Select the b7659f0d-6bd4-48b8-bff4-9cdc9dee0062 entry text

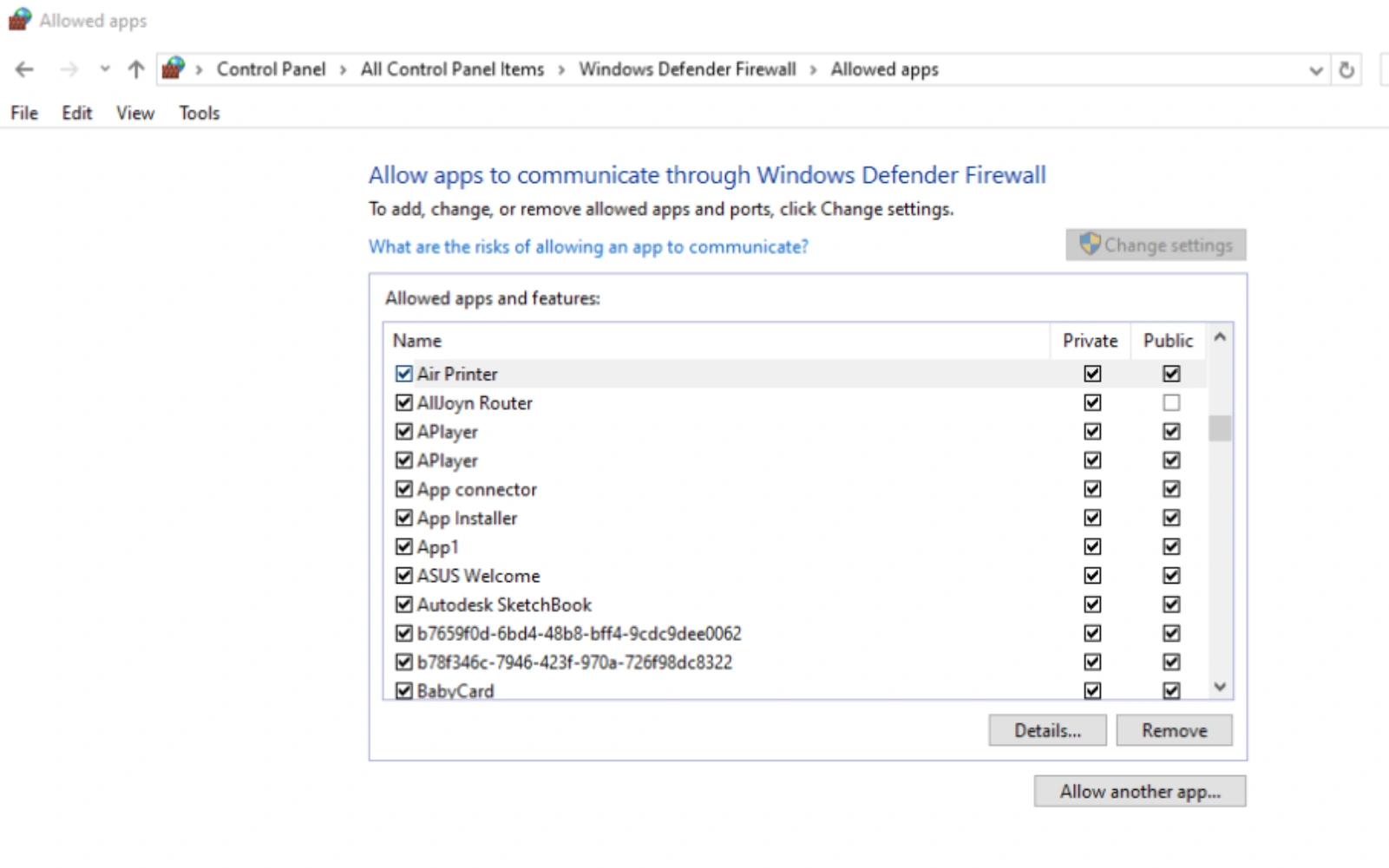pyautogui.click(x=580, y=633)
